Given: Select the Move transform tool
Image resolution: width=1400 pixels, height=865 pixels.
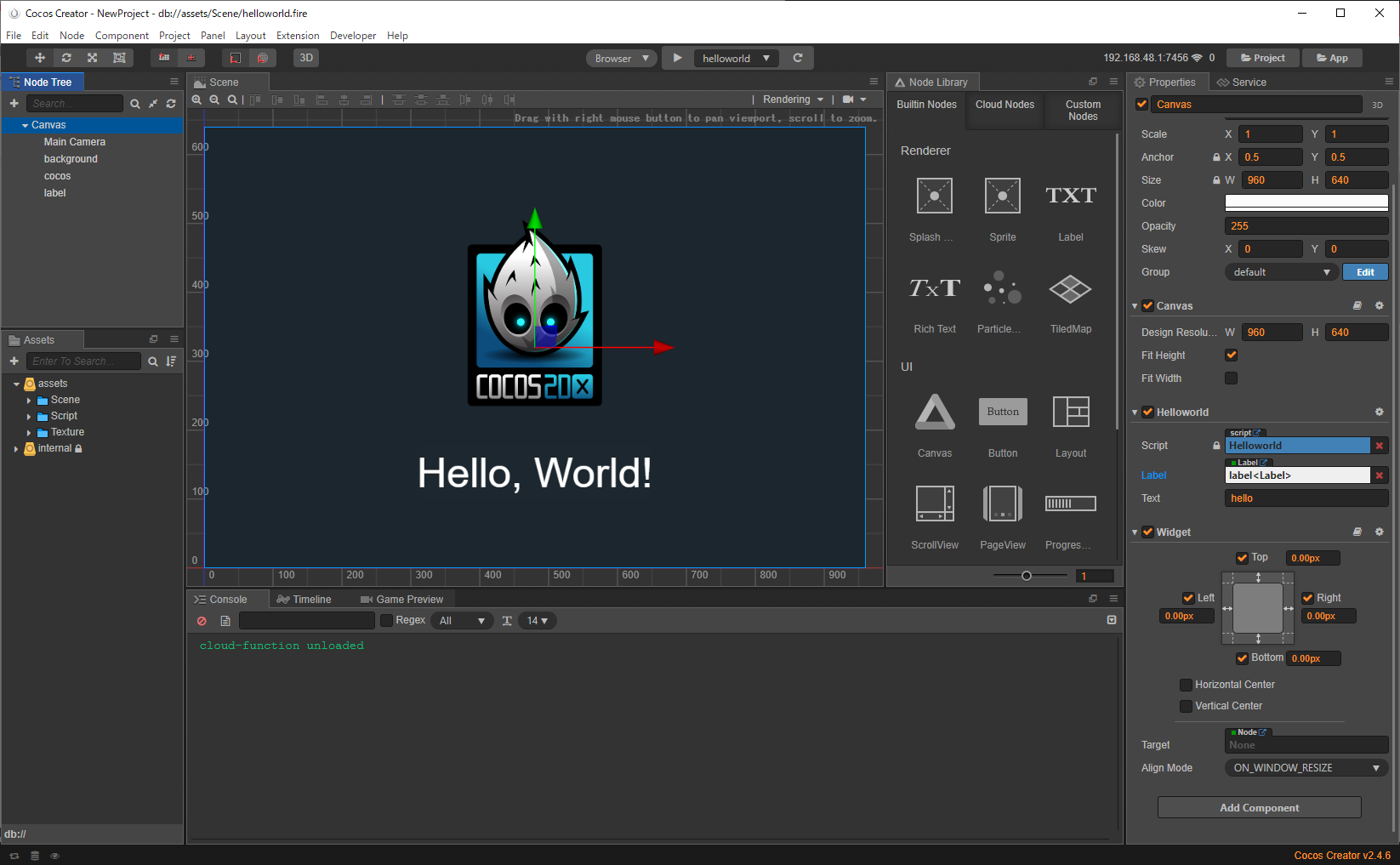Looking at the screenshot, I should (x=39, y=58).
